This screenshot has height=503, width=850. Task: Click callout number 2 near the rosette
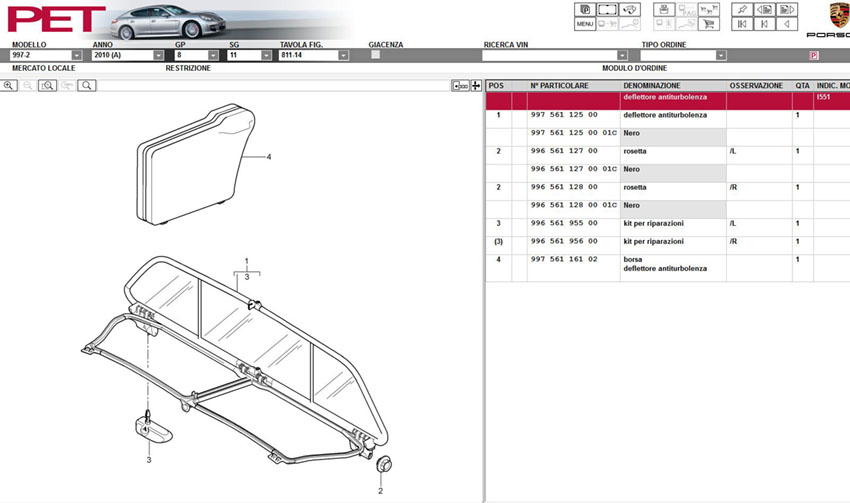pyautogui.click(x=381, y=491)
